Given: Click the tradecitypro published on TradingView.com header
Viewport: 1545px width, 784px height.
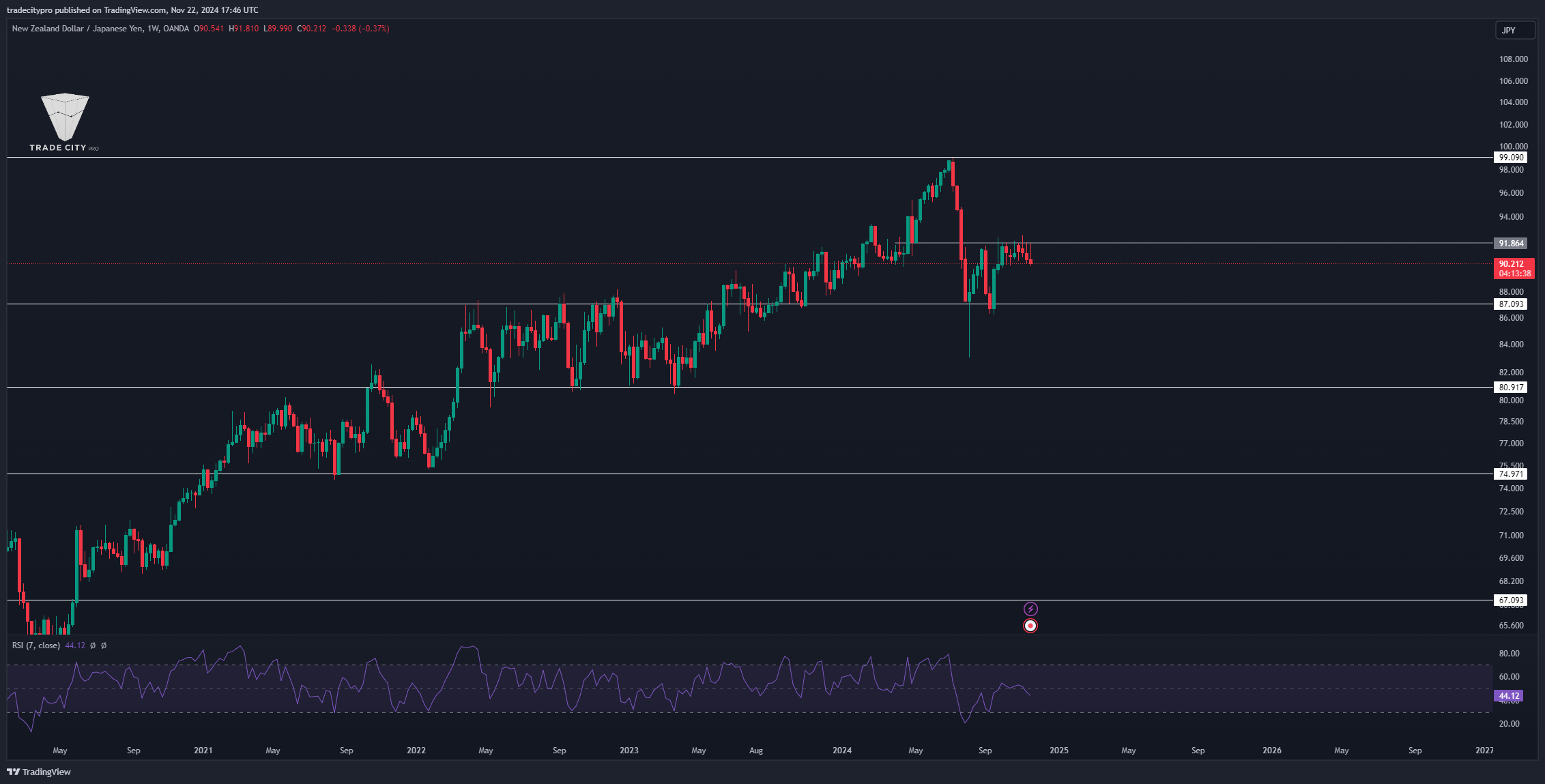Looking at the screenshot, I should (x=132, y=10).
